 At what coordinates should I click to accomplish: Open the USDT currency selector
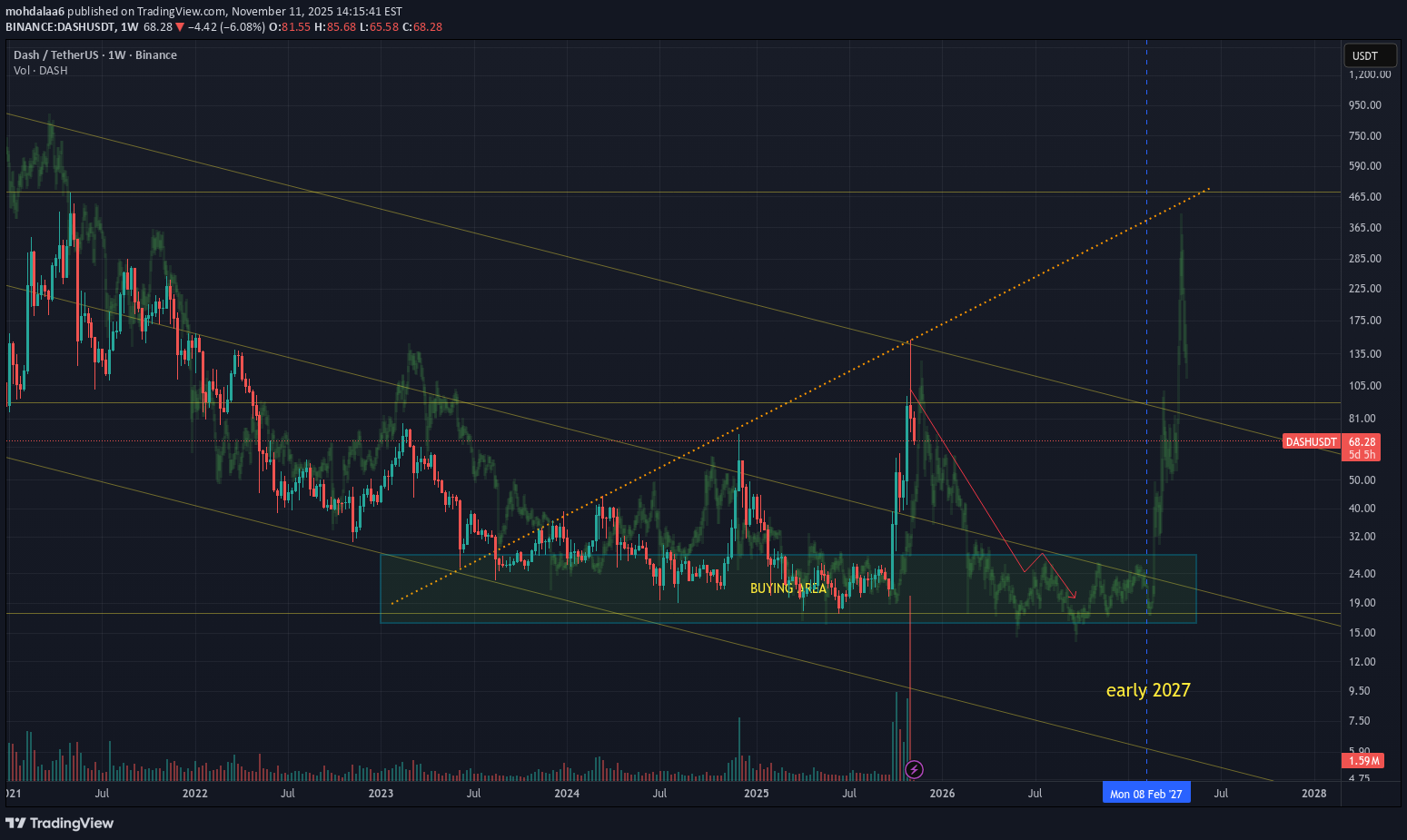1370,55
